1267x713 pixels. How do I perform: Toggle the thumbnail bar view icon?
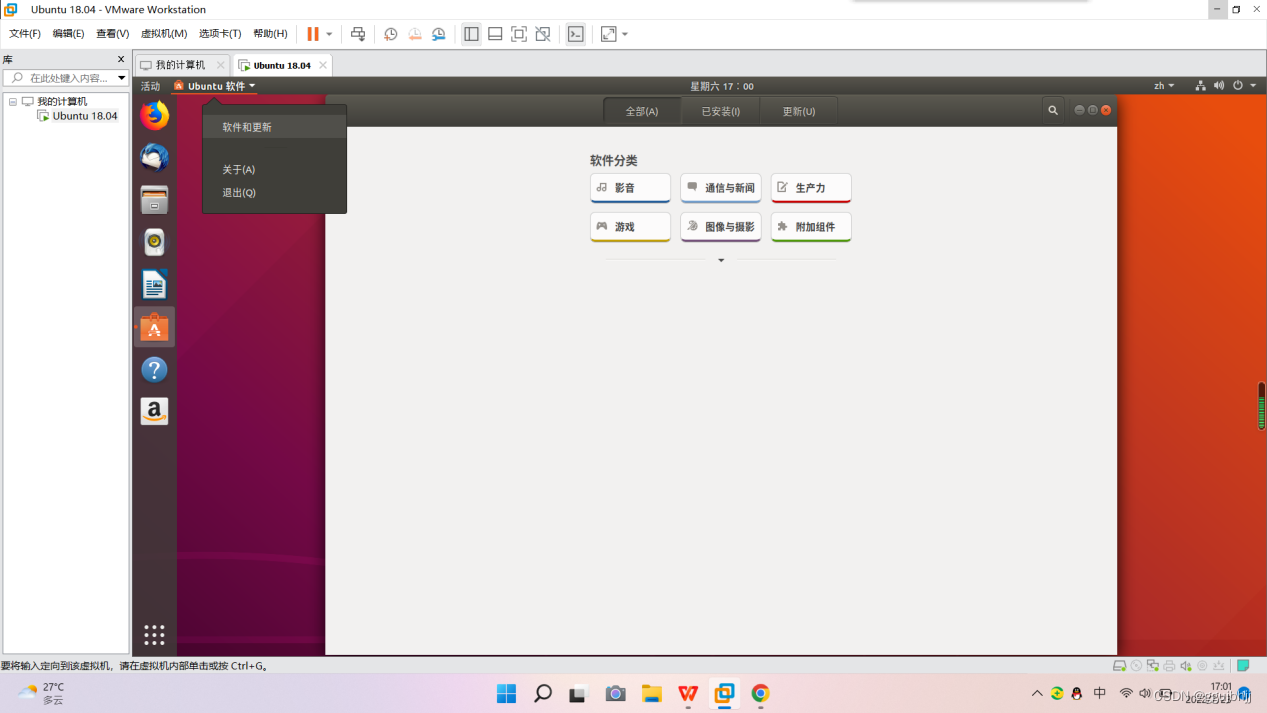pos(495,34)
